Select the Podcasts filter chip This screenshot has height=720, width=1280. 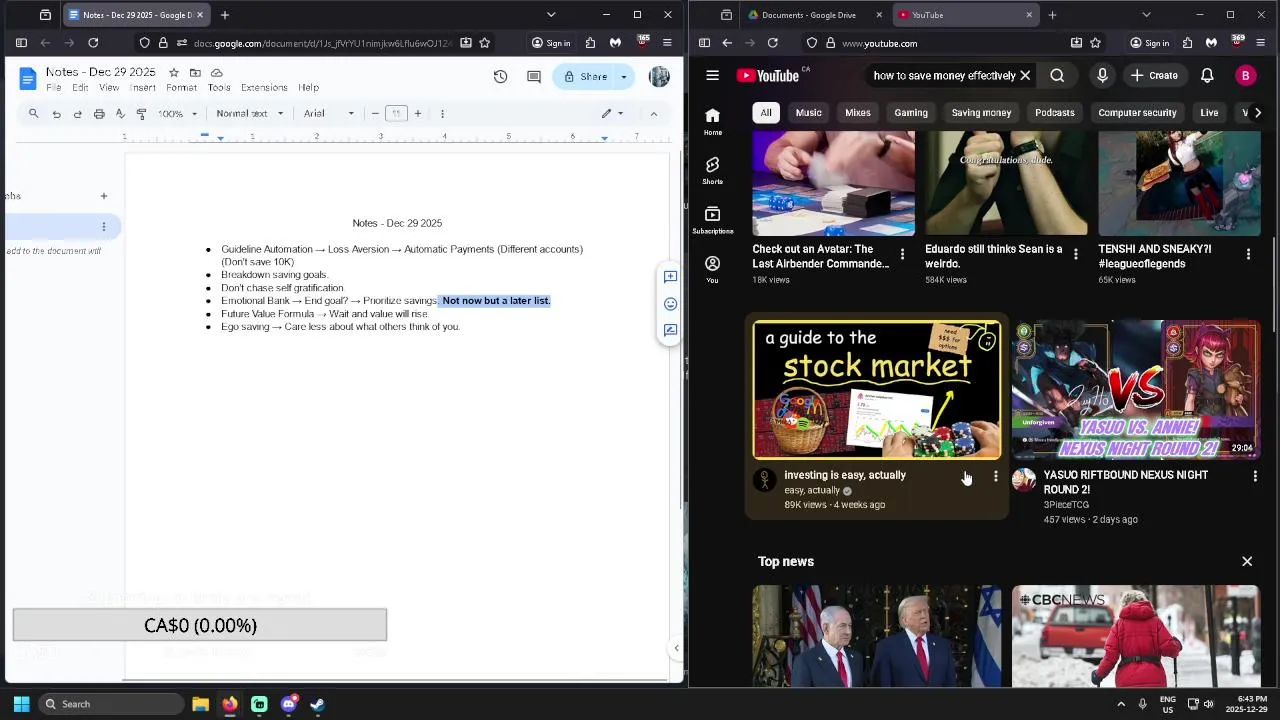click(1054, 113)
